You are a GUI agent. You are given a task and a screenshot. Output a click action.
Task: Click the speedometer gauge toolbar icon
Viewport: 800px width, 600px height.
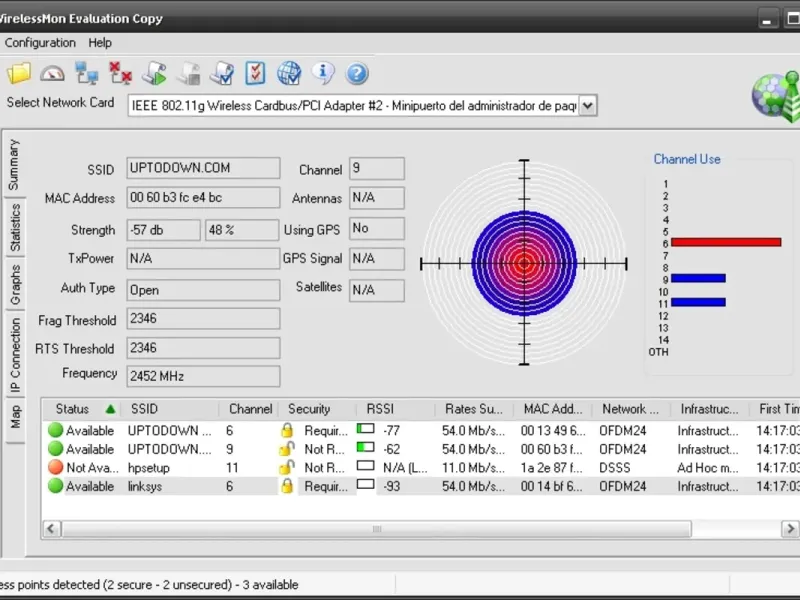[52, 73]
